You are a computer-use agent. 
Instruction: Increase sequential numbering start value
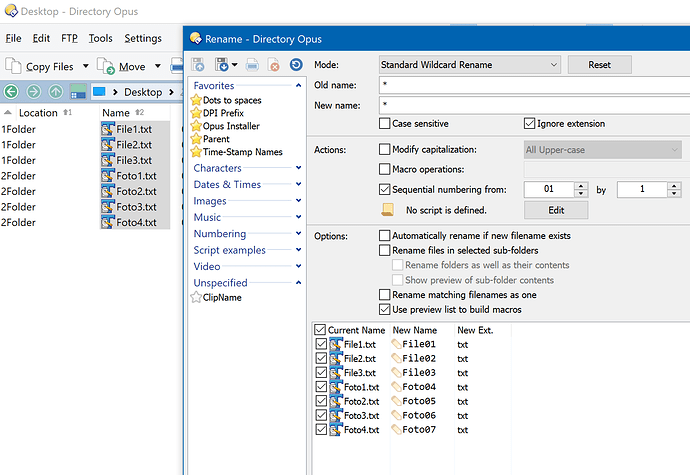point(581,186)
